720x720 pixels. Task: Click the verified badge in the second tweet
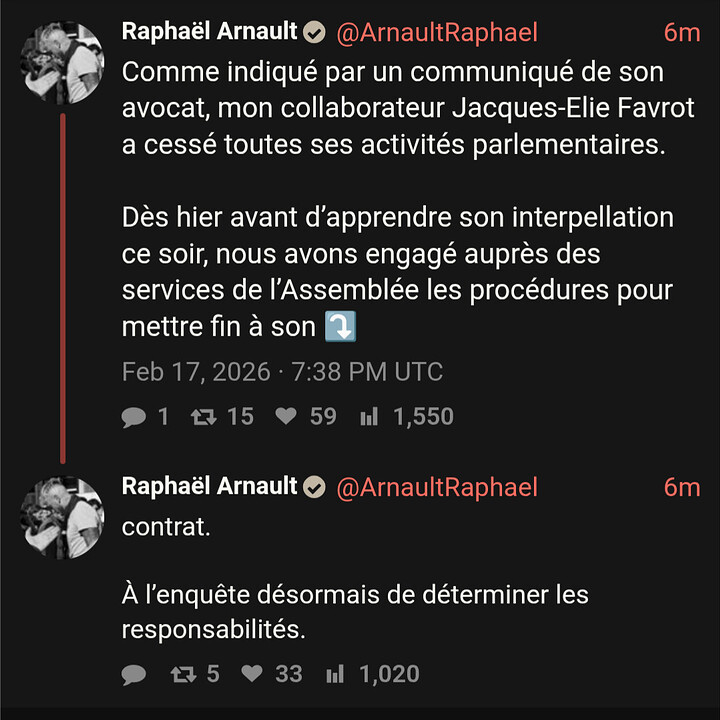pyautogui.click(x=314, y=488)
